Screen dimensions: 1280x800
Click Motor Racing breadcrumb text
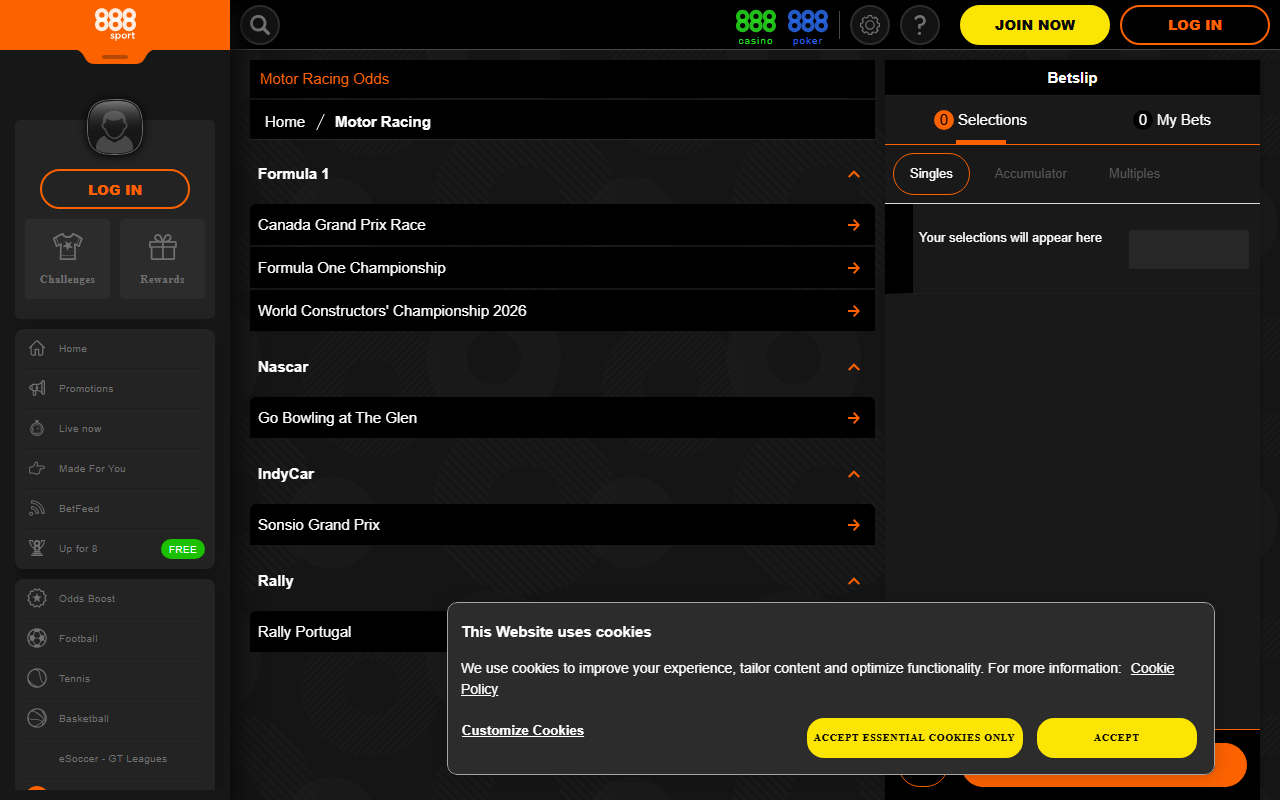click(x=383, y=122)
